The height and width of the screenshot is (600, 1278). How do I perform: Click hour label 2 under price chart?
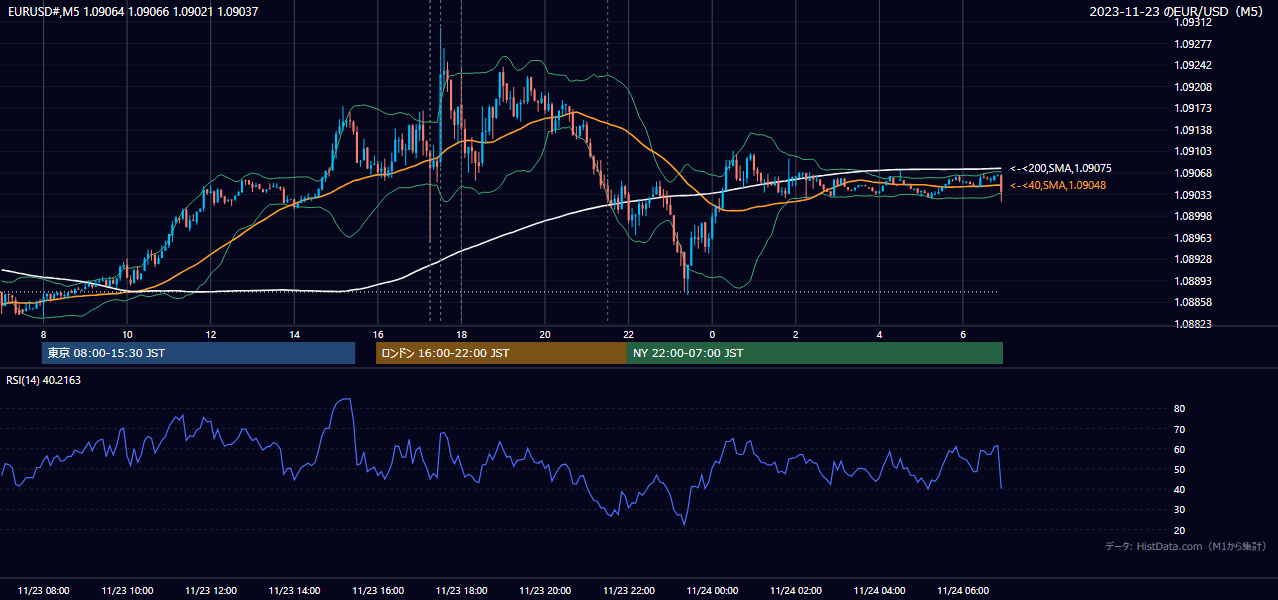[795, 334]
